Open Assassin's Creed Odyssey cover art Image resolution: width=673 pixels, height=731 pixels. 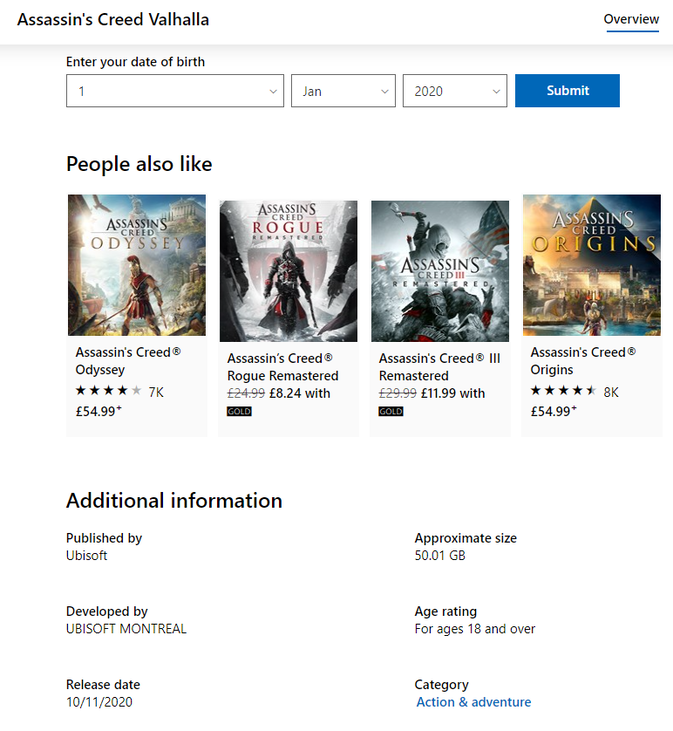[x=137, y=265]
